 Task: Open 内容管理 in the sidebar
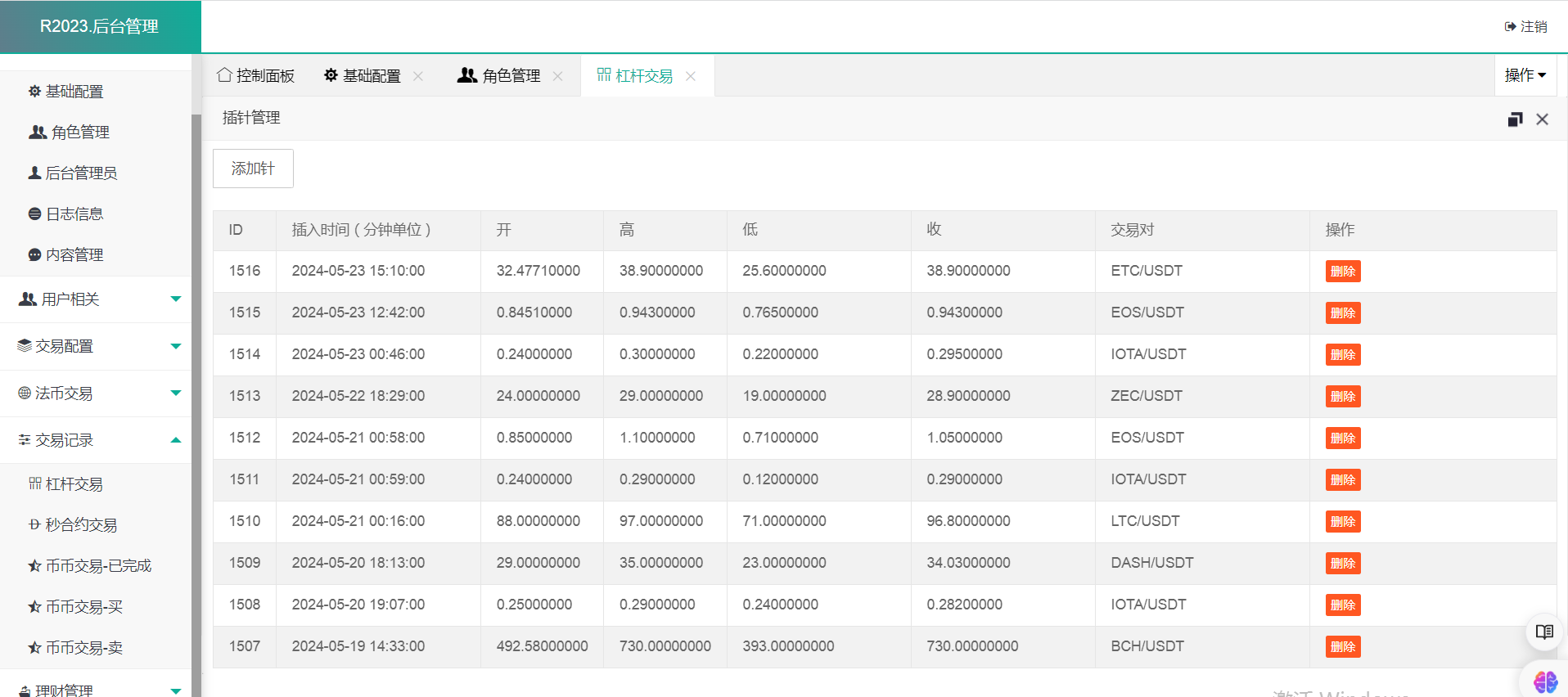pyautogui.click(x=74, y=255)
